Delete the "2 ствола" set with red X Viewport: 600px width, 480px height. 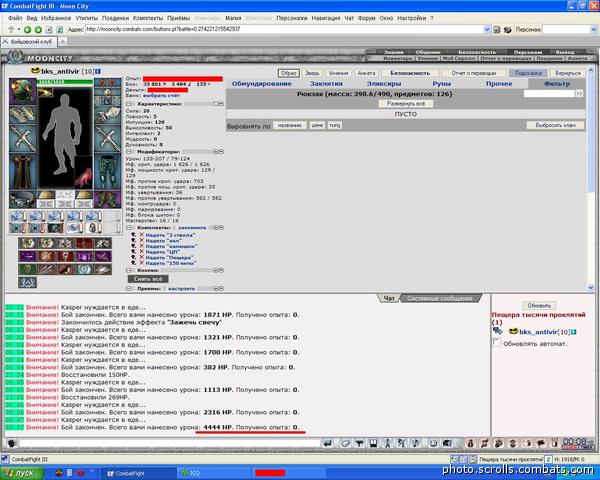(142, 235)
